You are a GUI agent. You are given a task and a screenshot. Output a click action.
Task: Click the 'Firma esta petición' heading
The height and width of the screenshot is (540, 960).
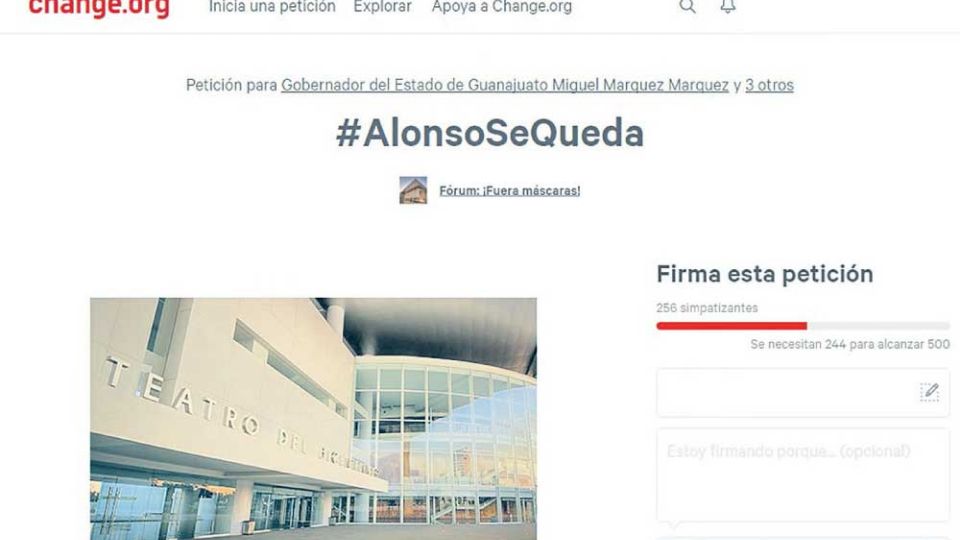tap(765, 274)
